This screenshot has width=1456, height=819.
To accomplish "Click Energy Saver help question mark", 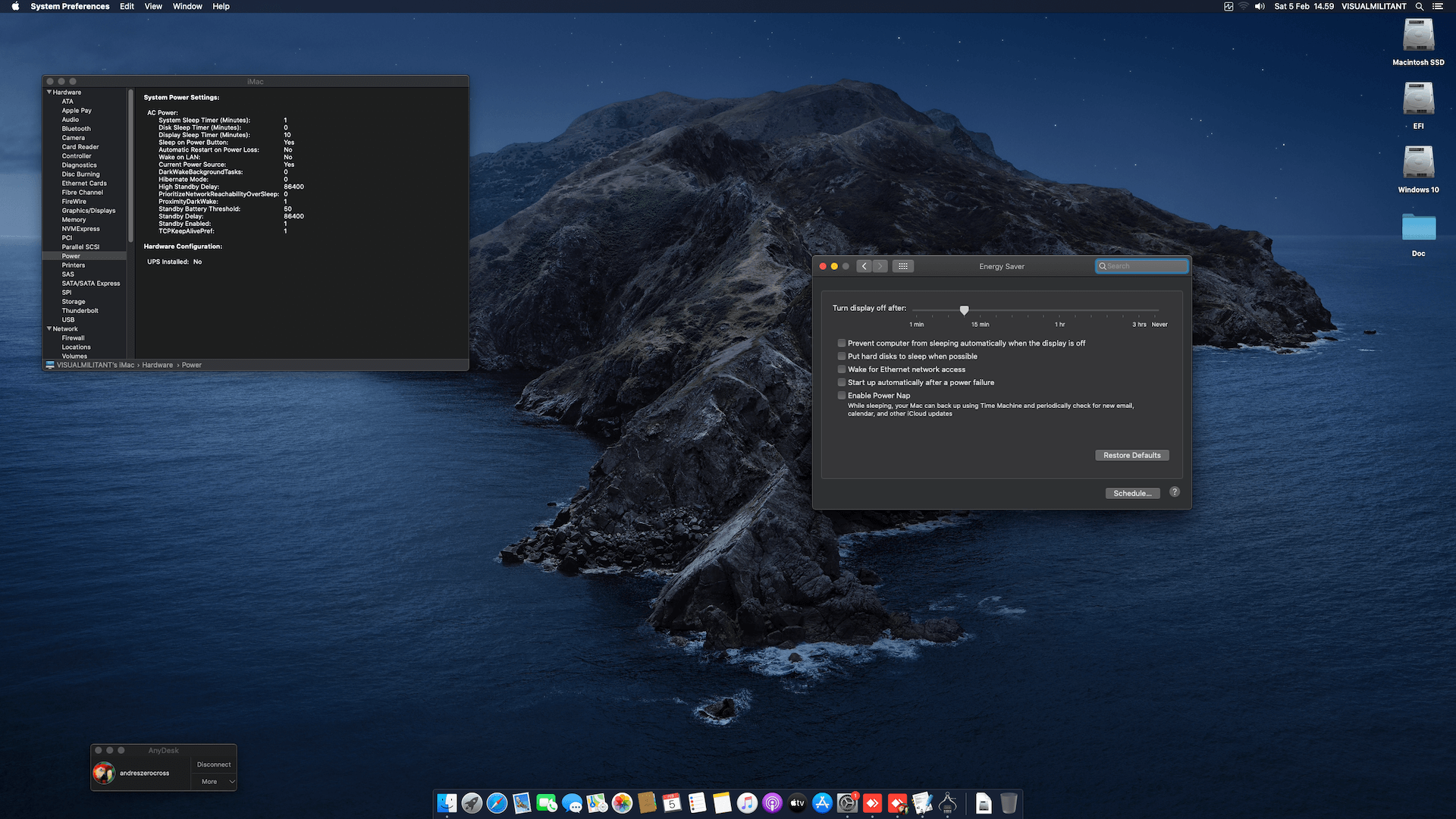I will (x=1174, y=492).
